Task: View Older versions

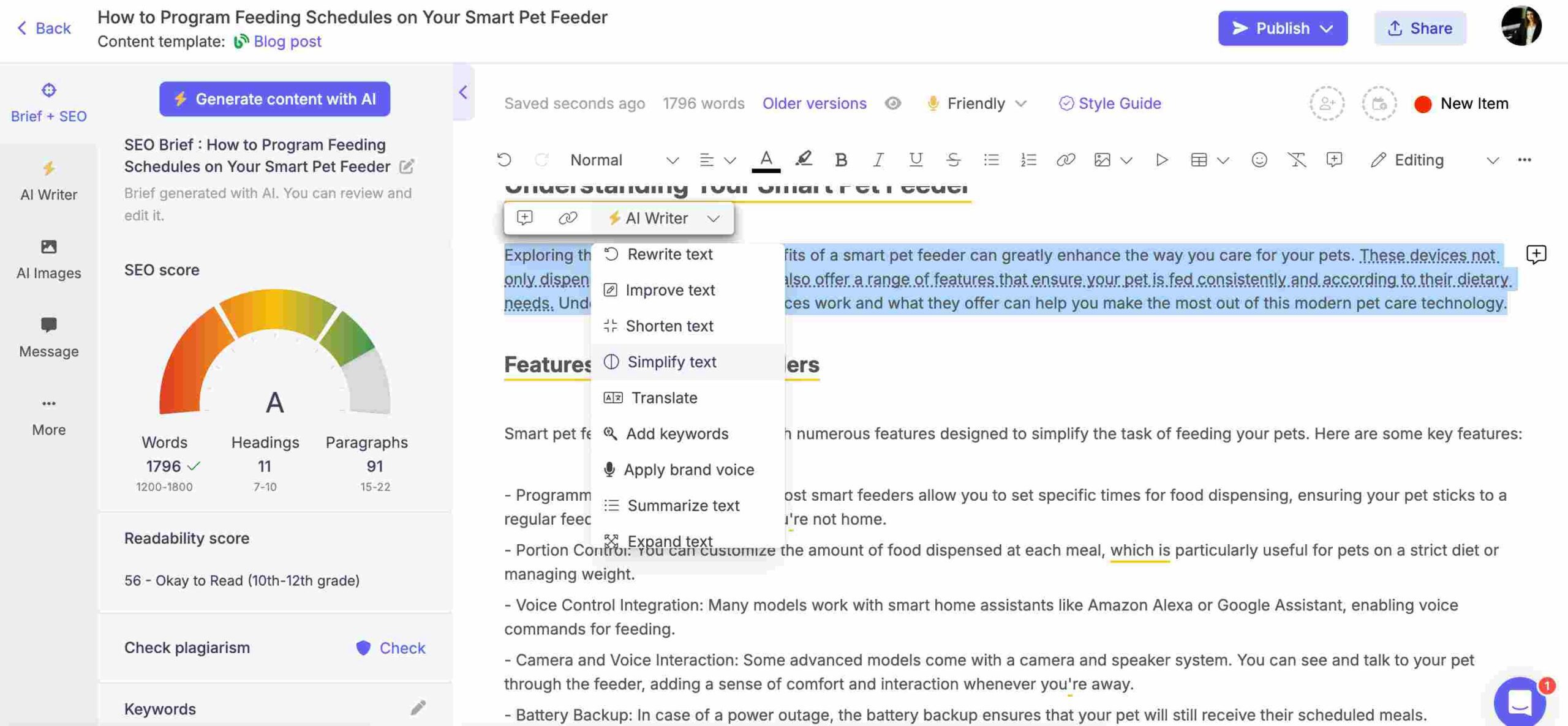Action: click(814, 103)
